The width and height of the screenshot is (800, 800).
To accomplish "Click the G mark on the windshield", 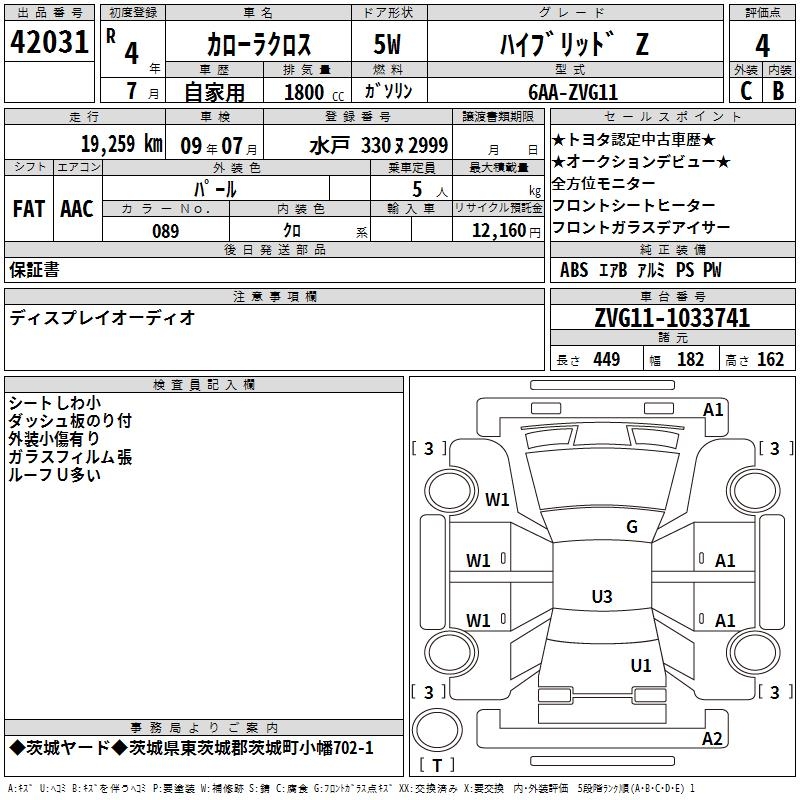I will pos(631,527).
